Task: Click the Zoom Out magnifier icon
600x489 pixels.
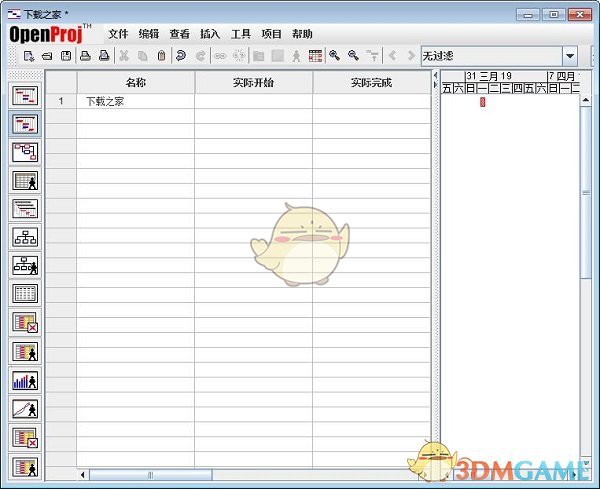Action: point(354,56)
